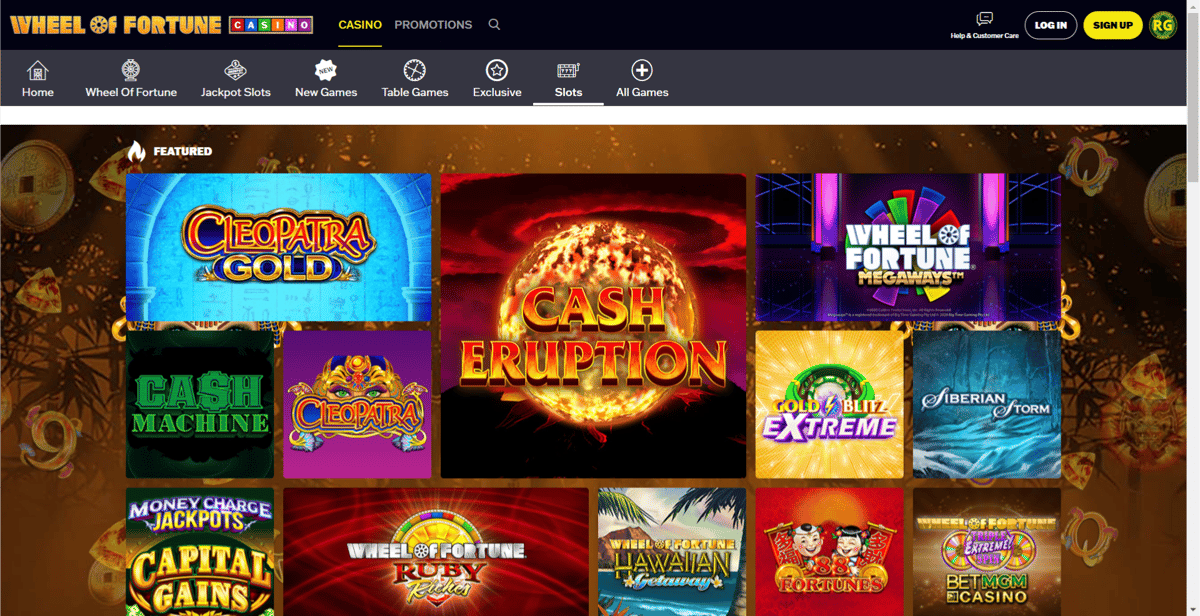Open New Games category icon

click(326, 71)
